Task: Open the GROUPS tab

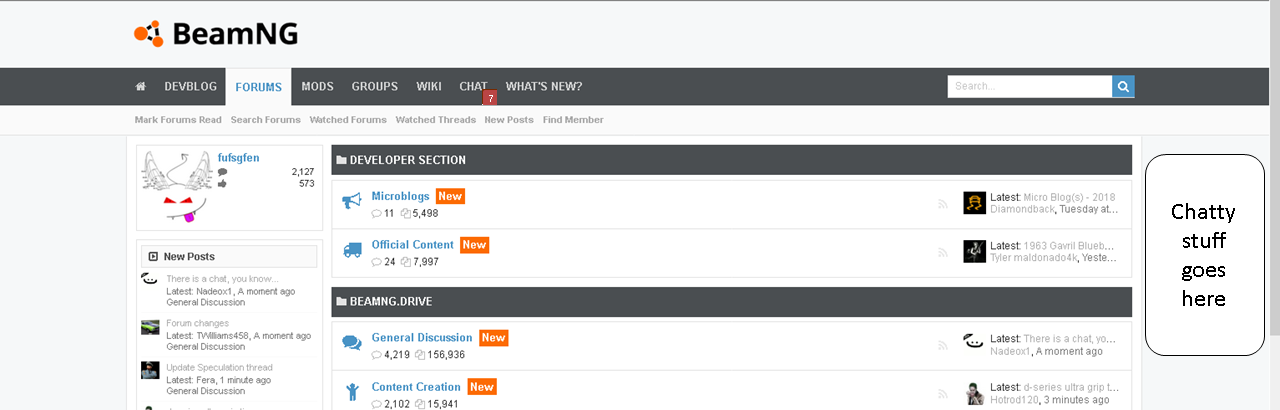Action: 375,87
